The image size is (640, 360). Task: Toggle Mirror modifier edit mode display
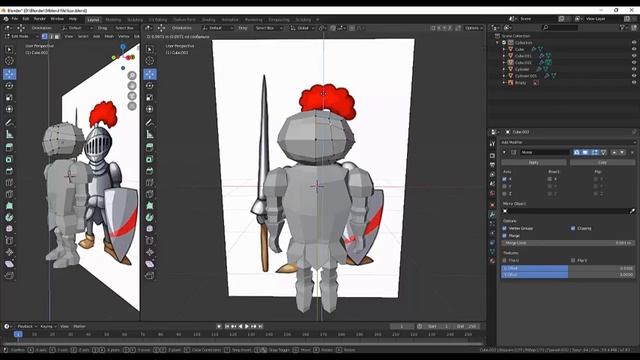click(x=595, y=152)
